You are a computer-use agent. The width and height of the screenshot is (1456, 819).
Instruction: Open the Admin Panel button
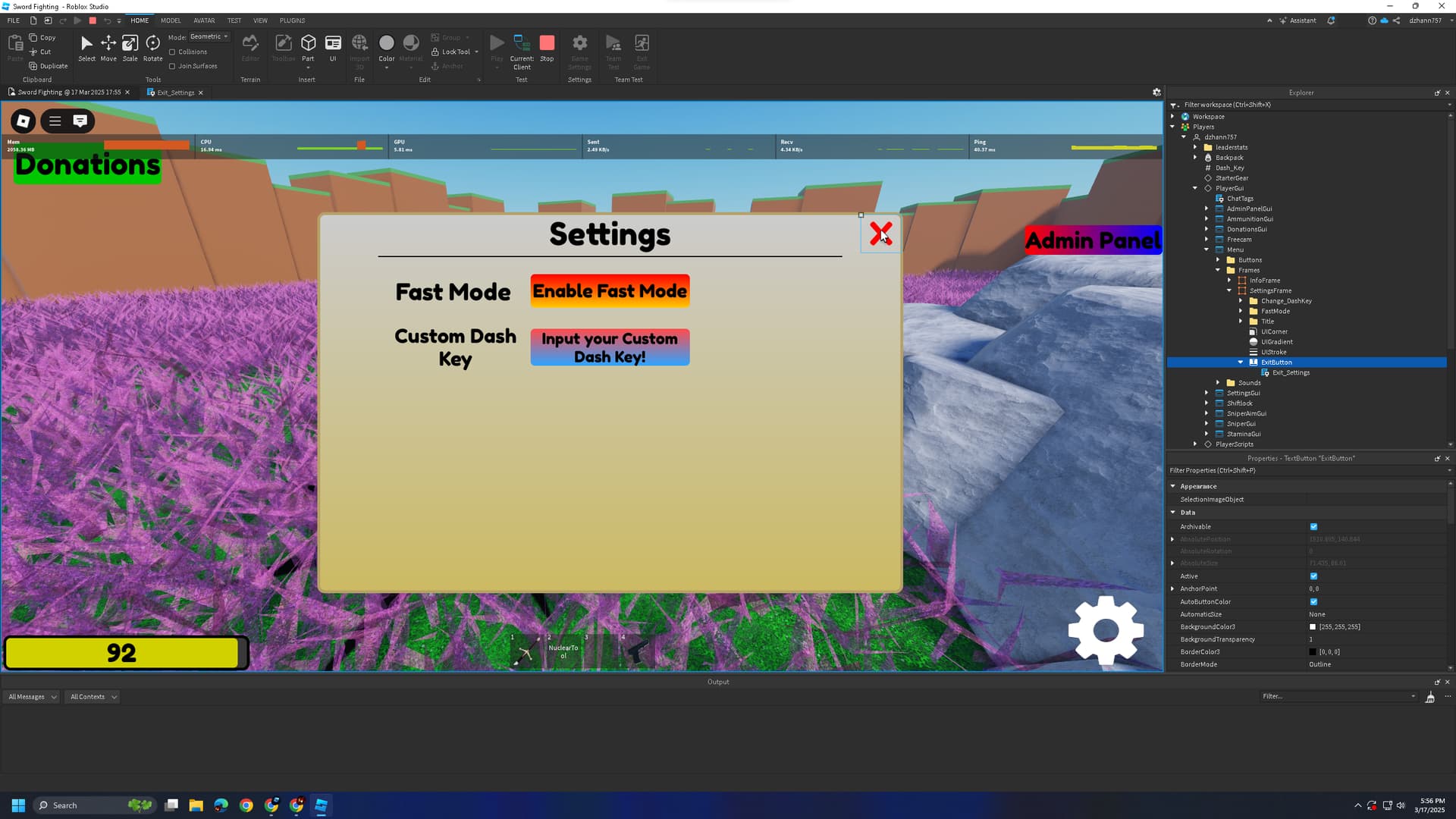coord(1093,240)
